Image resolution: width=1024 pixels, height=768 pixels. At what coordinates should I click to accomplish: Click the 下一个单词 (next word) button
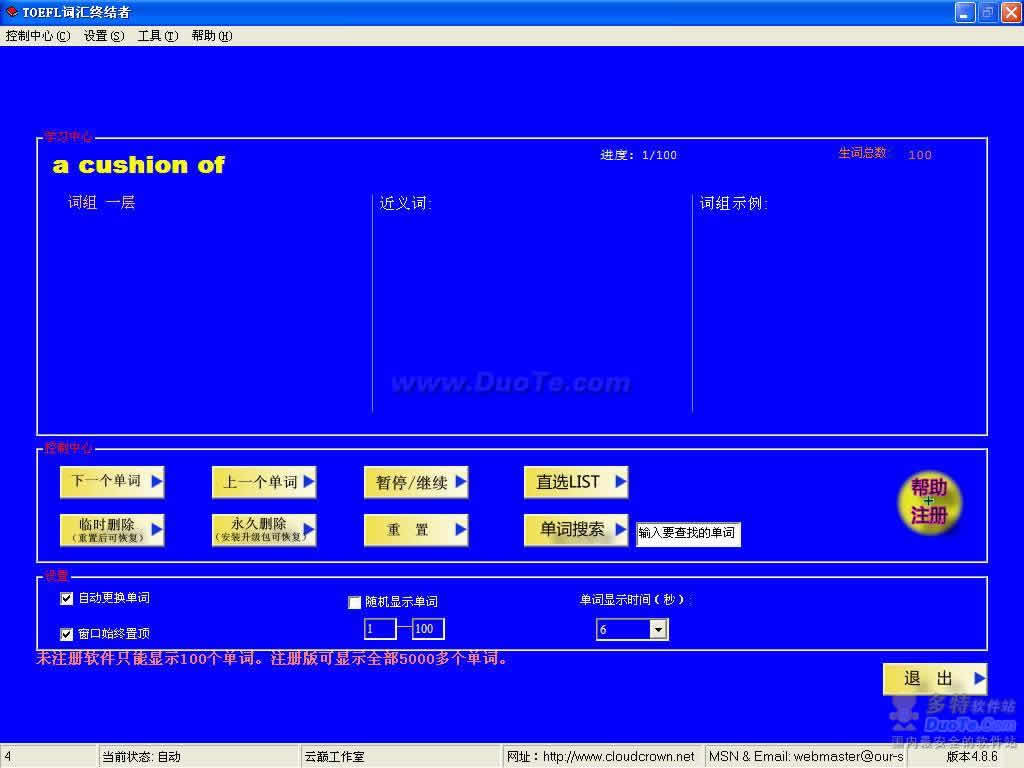point(112,482)
